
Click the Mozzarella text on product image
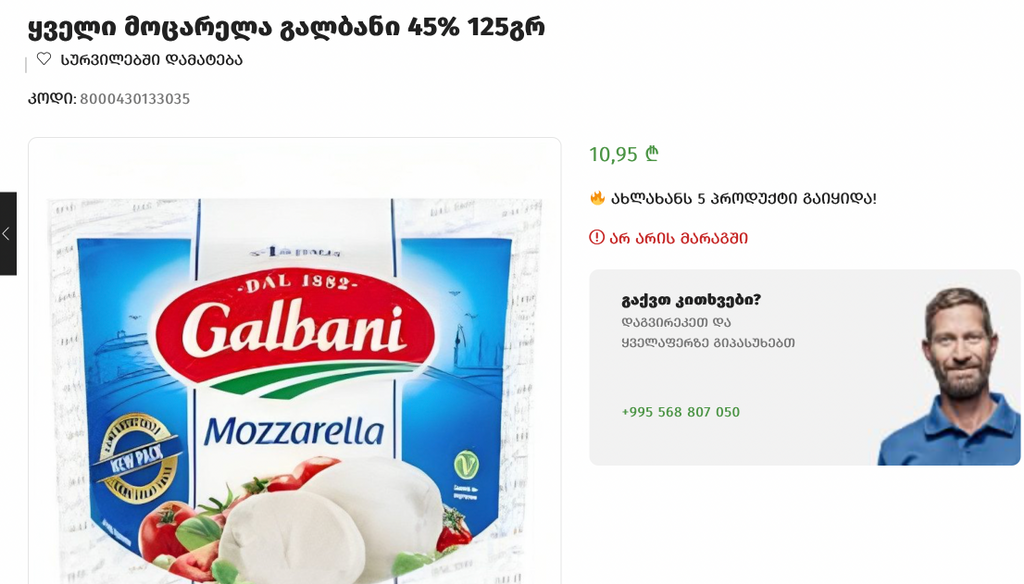click(294, 432)
